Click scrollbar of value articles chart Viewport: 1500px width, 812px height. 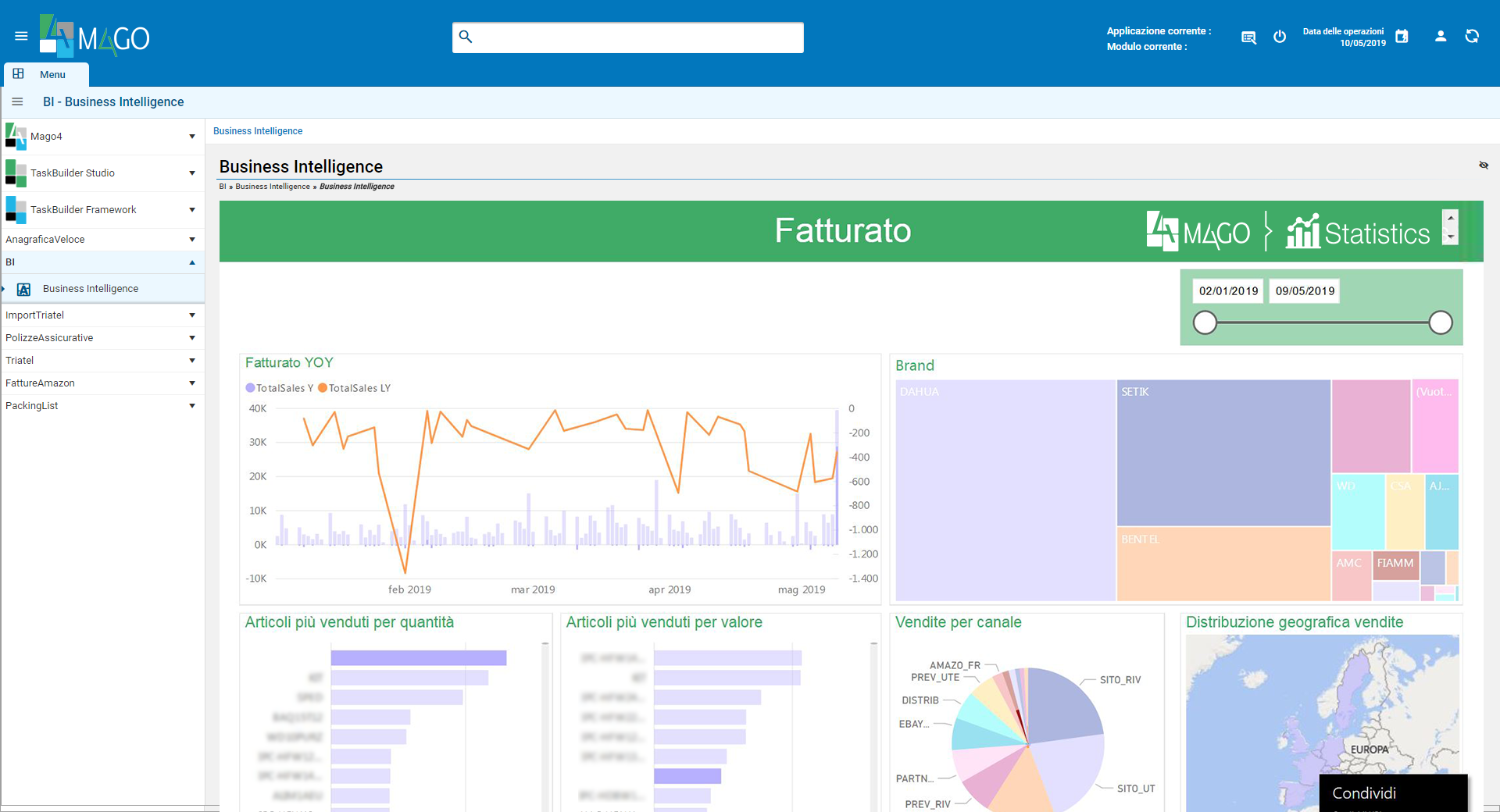pyautogui.click(x=873, y=726)
